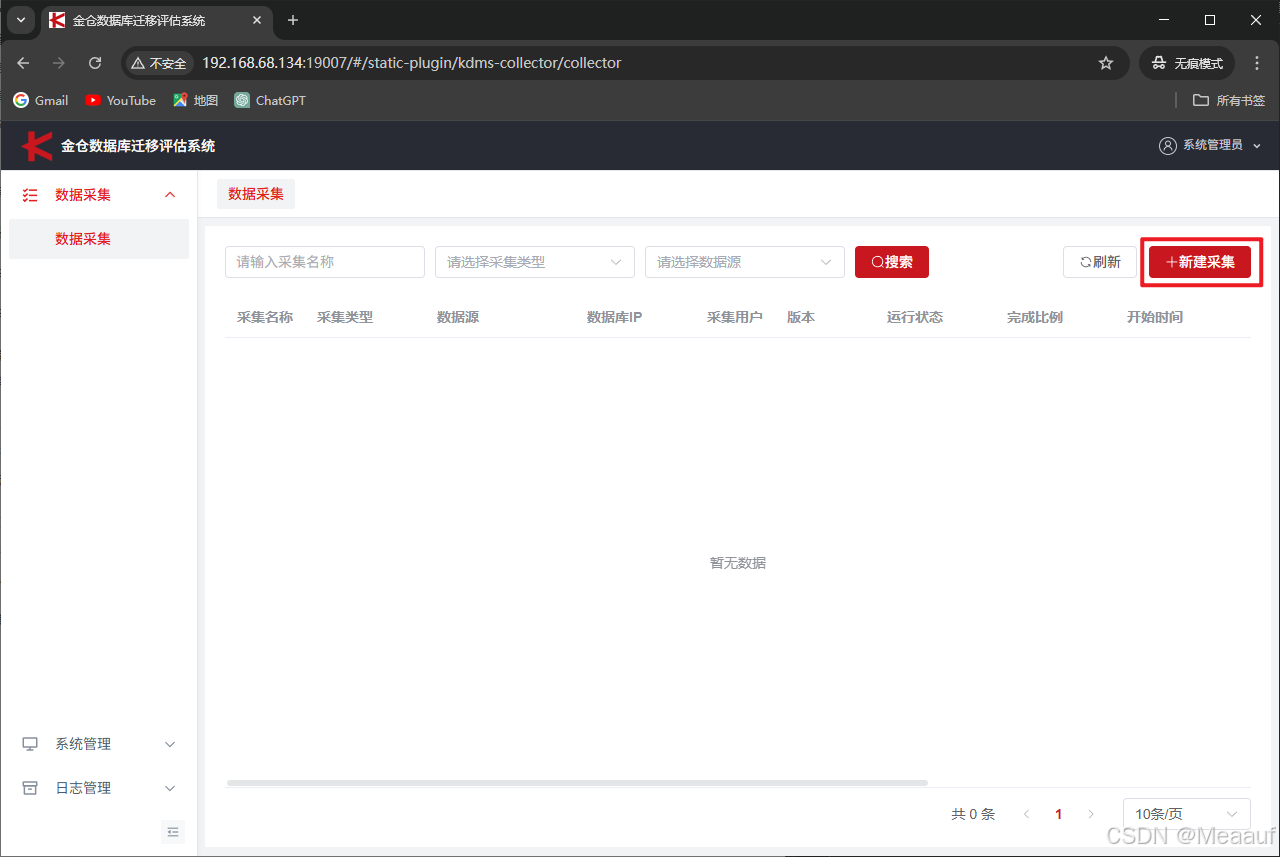Click the 刷新 button

(x=1100, y=262)
